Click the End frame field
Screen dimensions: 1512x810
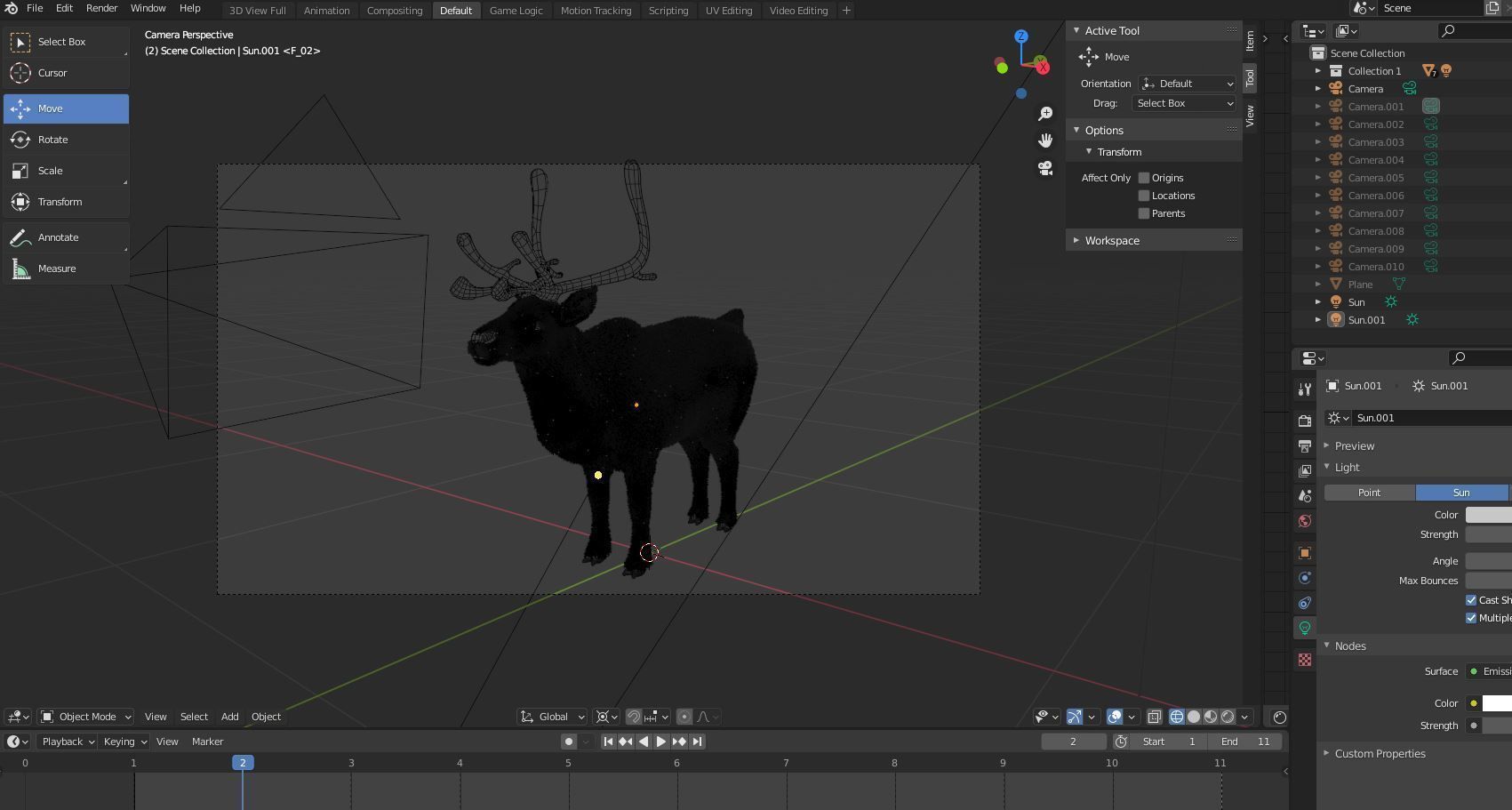pyautogui.click(x=1245, y=742)
